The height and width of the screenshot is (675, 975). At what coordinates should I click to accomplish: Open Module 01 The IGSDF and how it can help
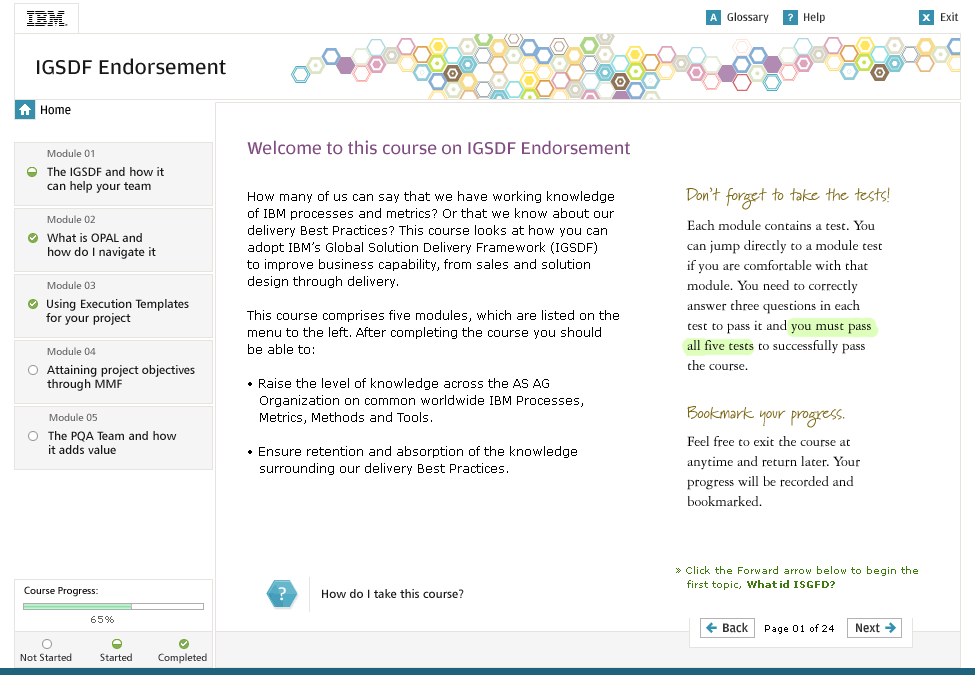coord(114,174)
